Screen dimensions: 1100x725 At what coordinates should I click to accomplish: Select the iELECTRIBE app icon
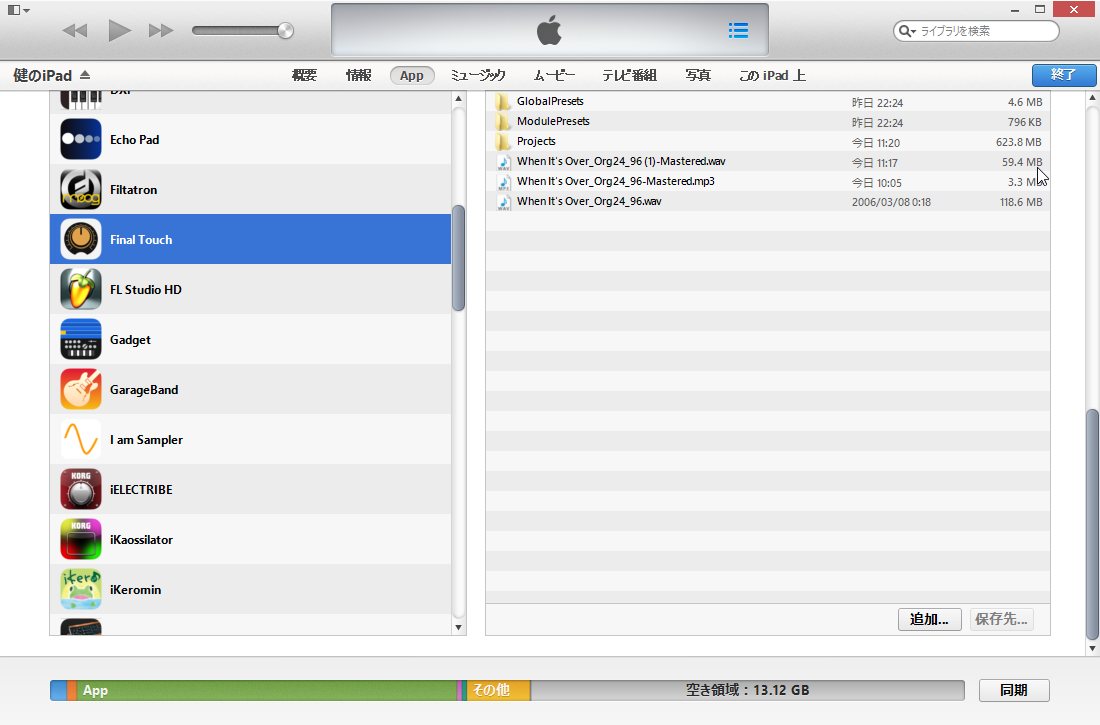[x=81, y=489]
